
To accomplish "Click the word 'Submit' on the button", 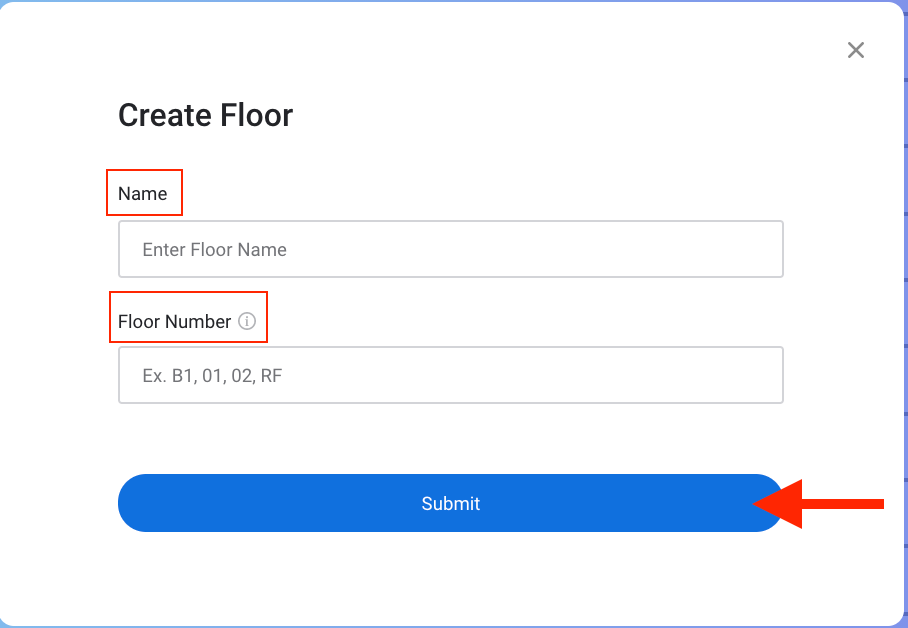I will tap(450, 504).
